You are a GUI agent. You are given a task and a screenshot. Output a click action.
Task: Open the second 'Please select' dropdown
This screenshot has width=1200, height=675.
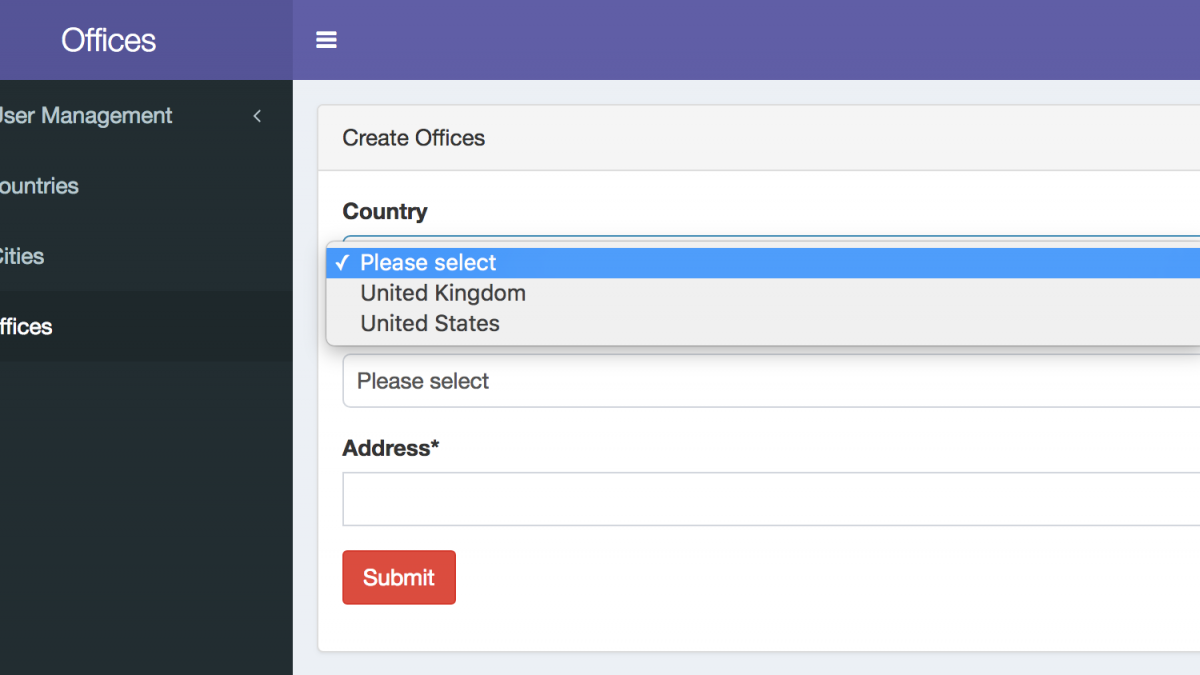[x=771, y=381]
